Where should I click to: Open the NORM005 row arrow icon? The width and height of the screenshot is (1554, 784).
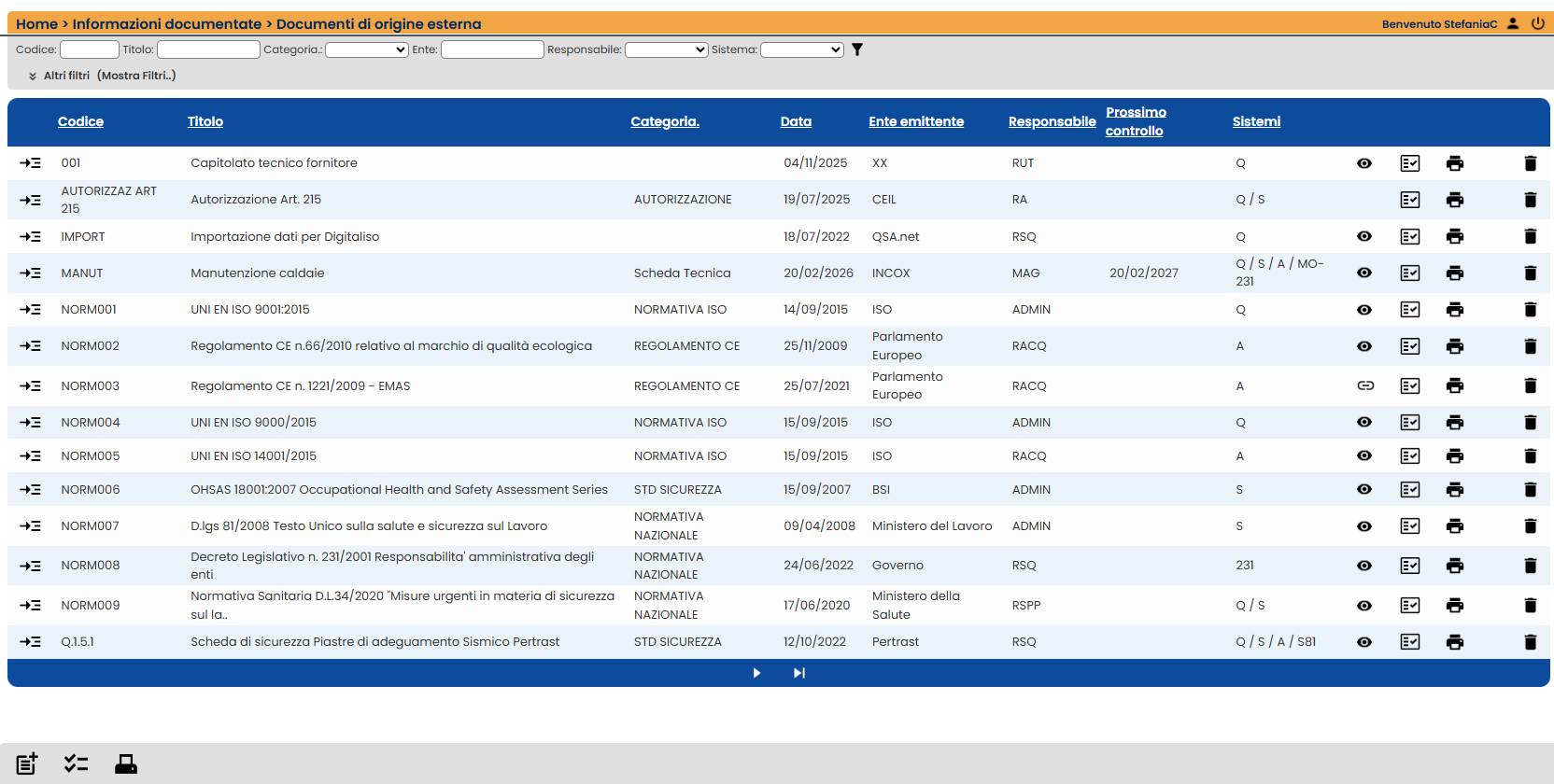tap(30, 456)
